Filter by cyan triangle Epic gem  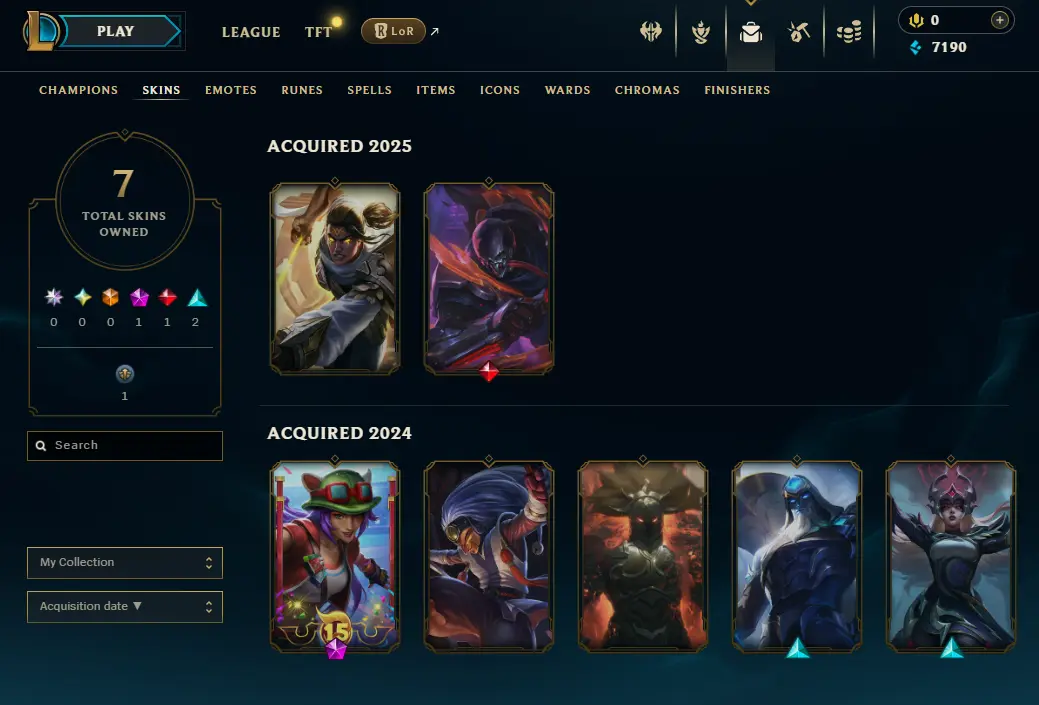click(x=197, y=298)
